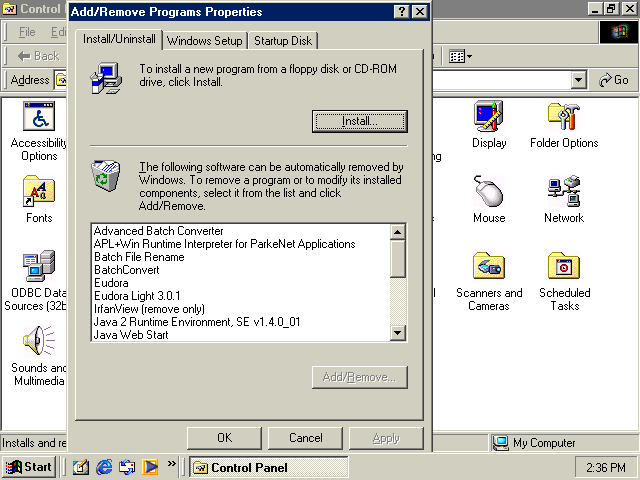Expand the Address bar dropdown arrow
The image size is (640, 480).
pos(578,80)
